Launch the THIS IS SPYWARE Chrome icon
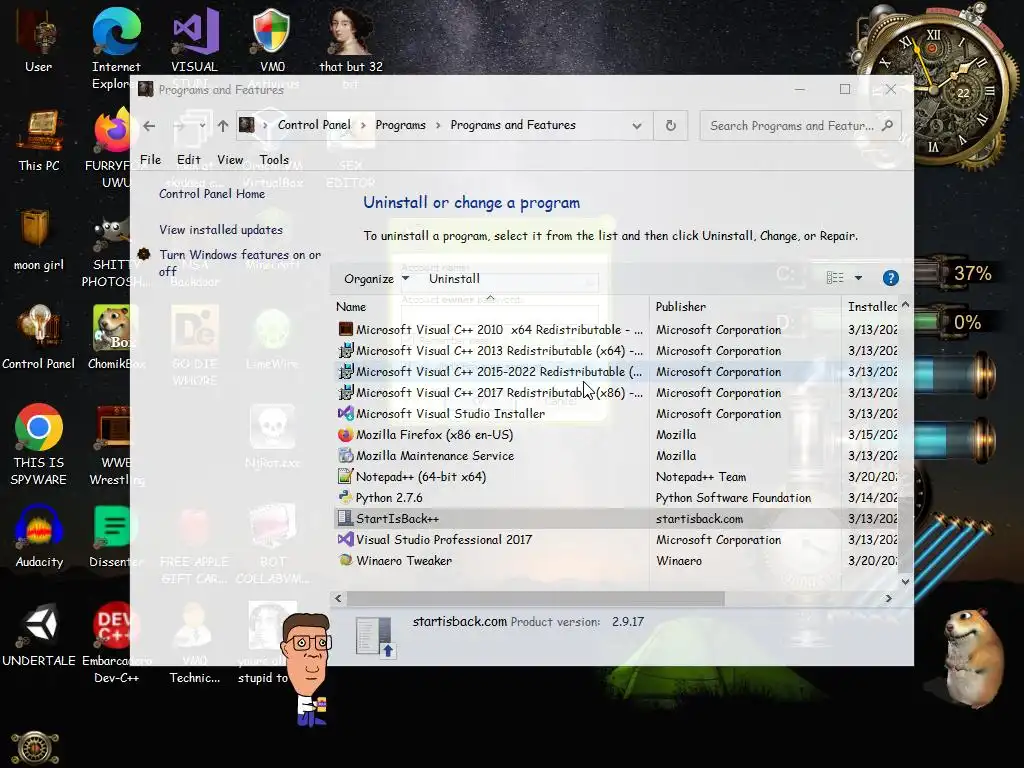 coord(39,444)
